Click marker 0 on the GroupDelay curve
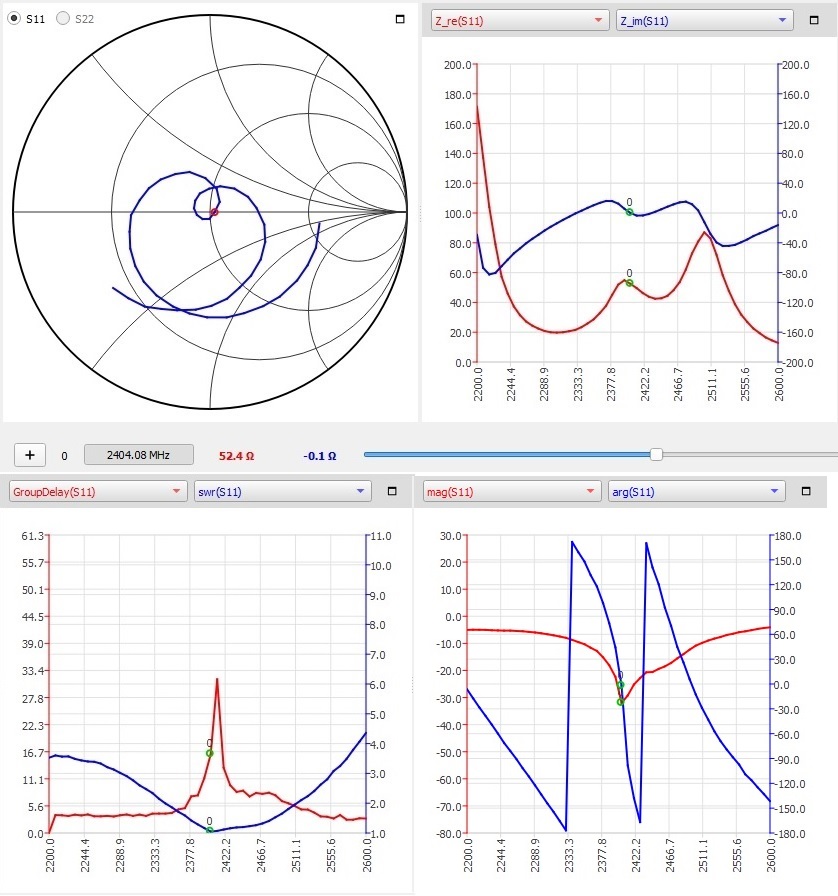The width and height of the screenshot is (838, 896). click(x=209, y=753)
